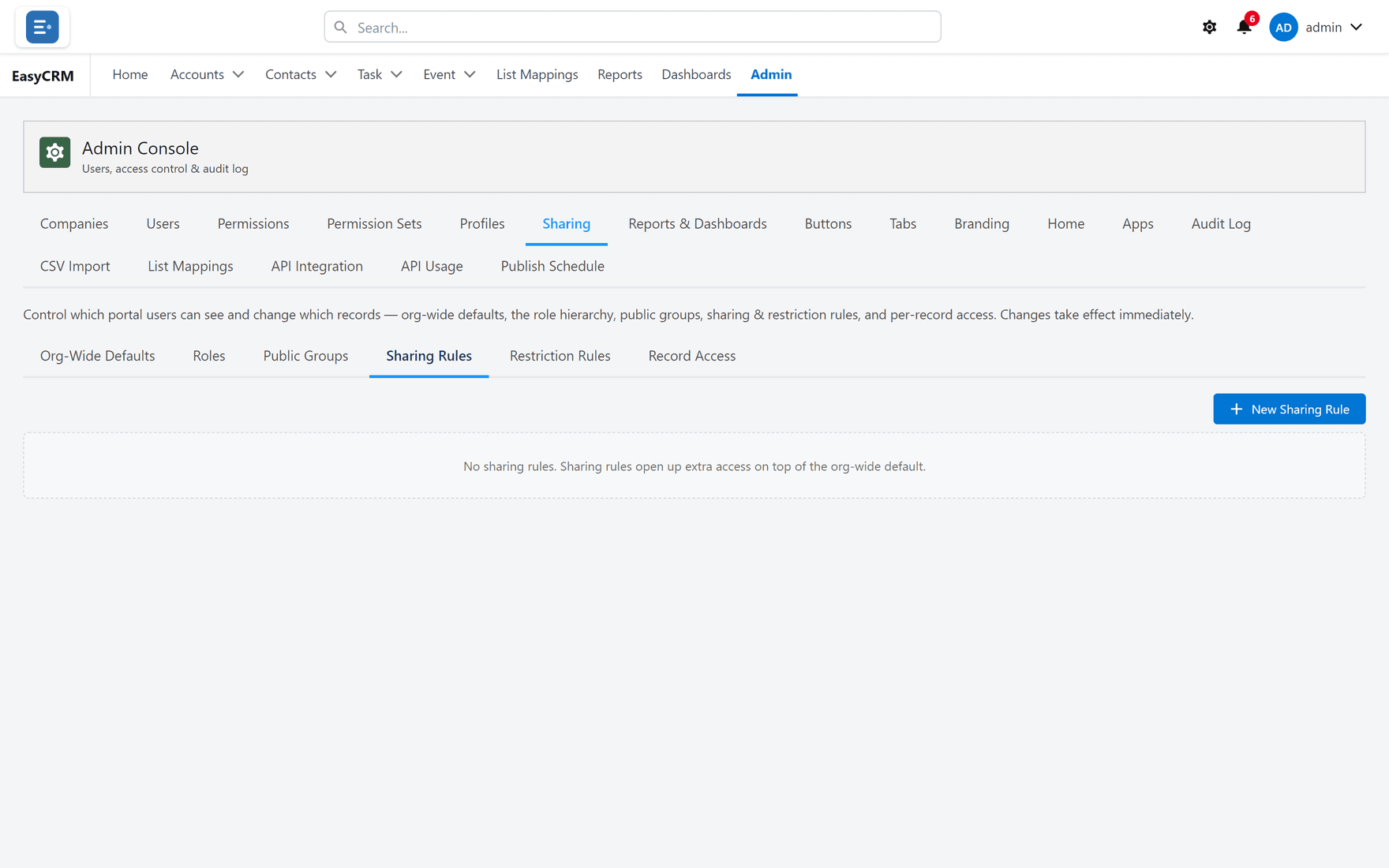
Task: Open settings via the gear icon
Action: pyautogui.click(x=1209, y=27)
